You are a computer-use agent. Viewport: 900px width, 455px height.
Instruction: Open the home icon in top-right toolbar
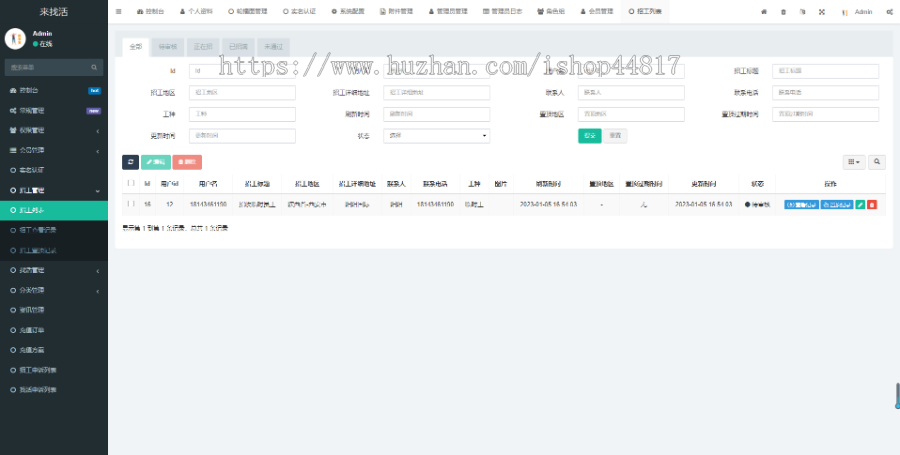764,12
